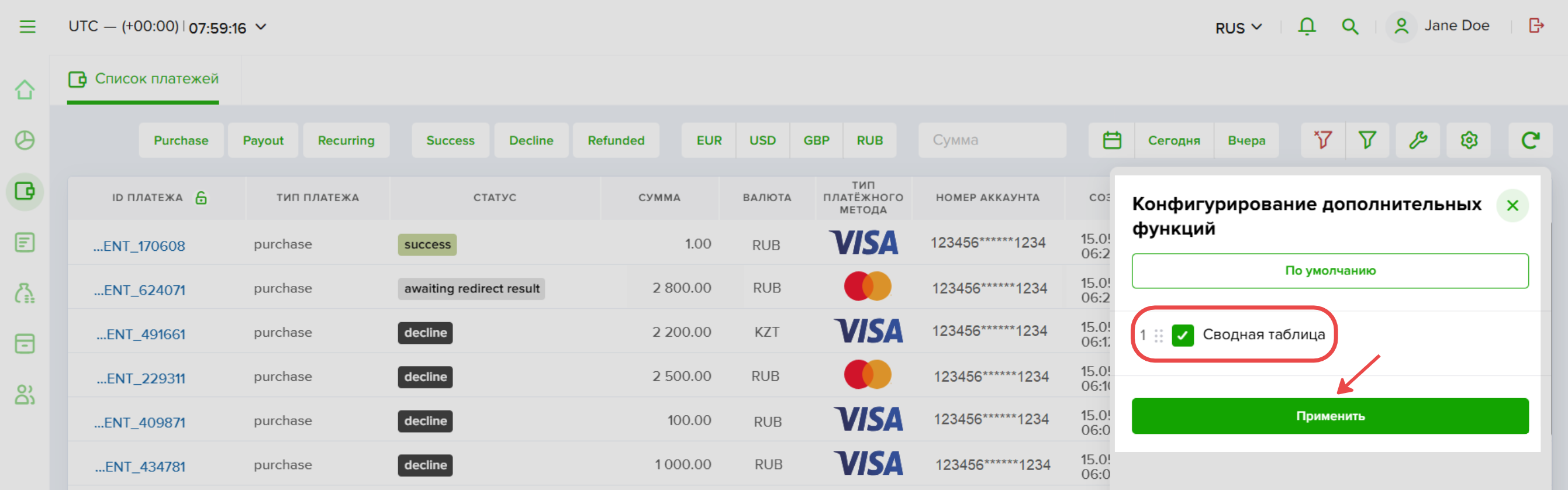1568x490 pixels.
Task: Uncheck the Сводная таблица checkbox
Action: [x=1183, y=336]
